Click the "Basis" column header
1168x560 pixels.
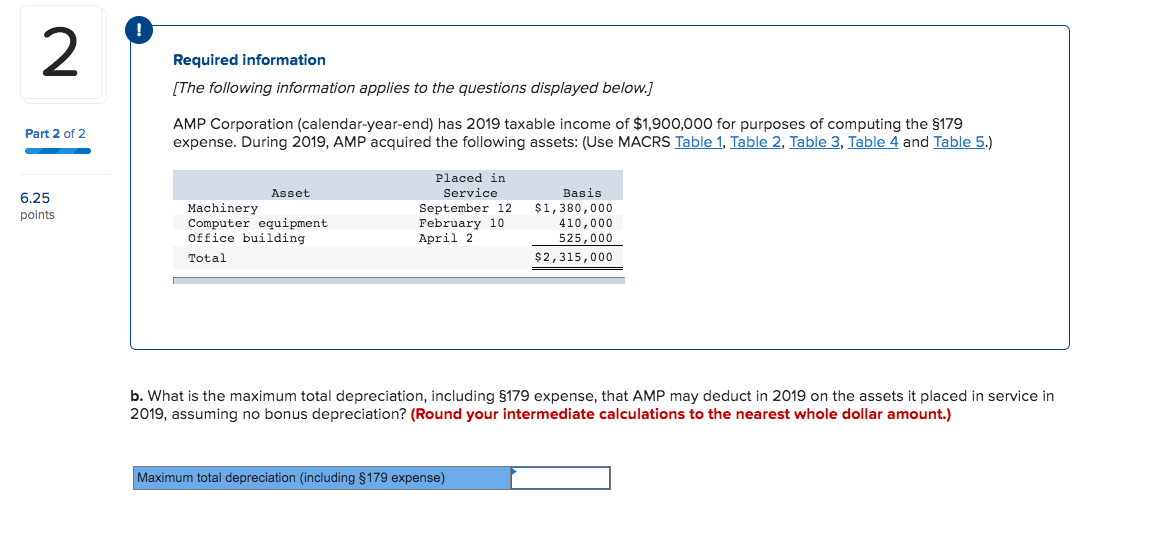582,194
